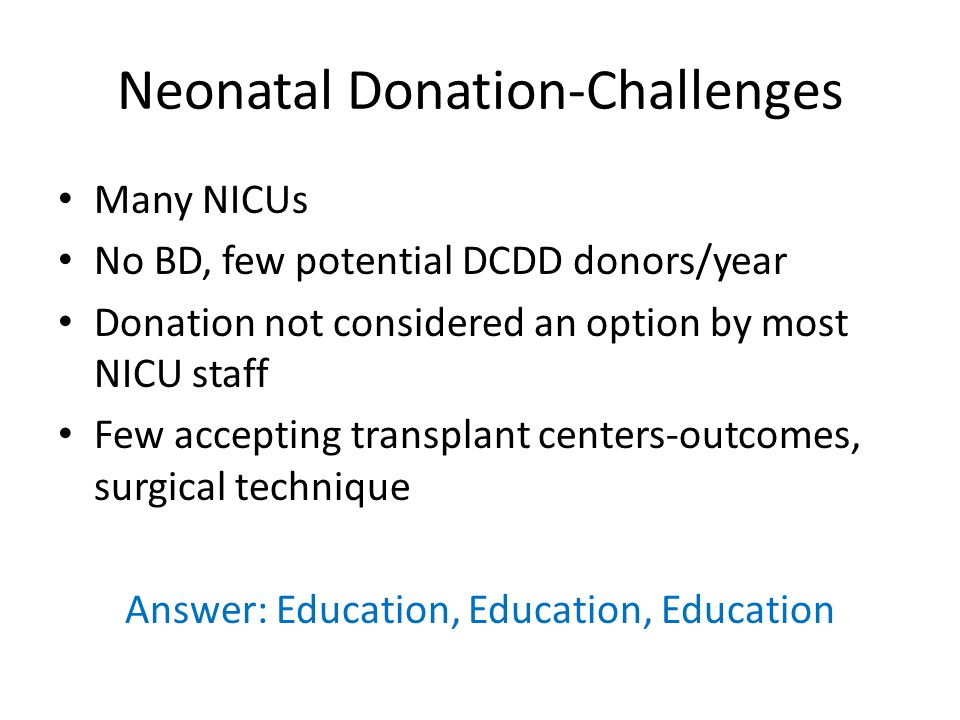Select the first blue Education word
The image size is (960, 720).
(368, 610)
